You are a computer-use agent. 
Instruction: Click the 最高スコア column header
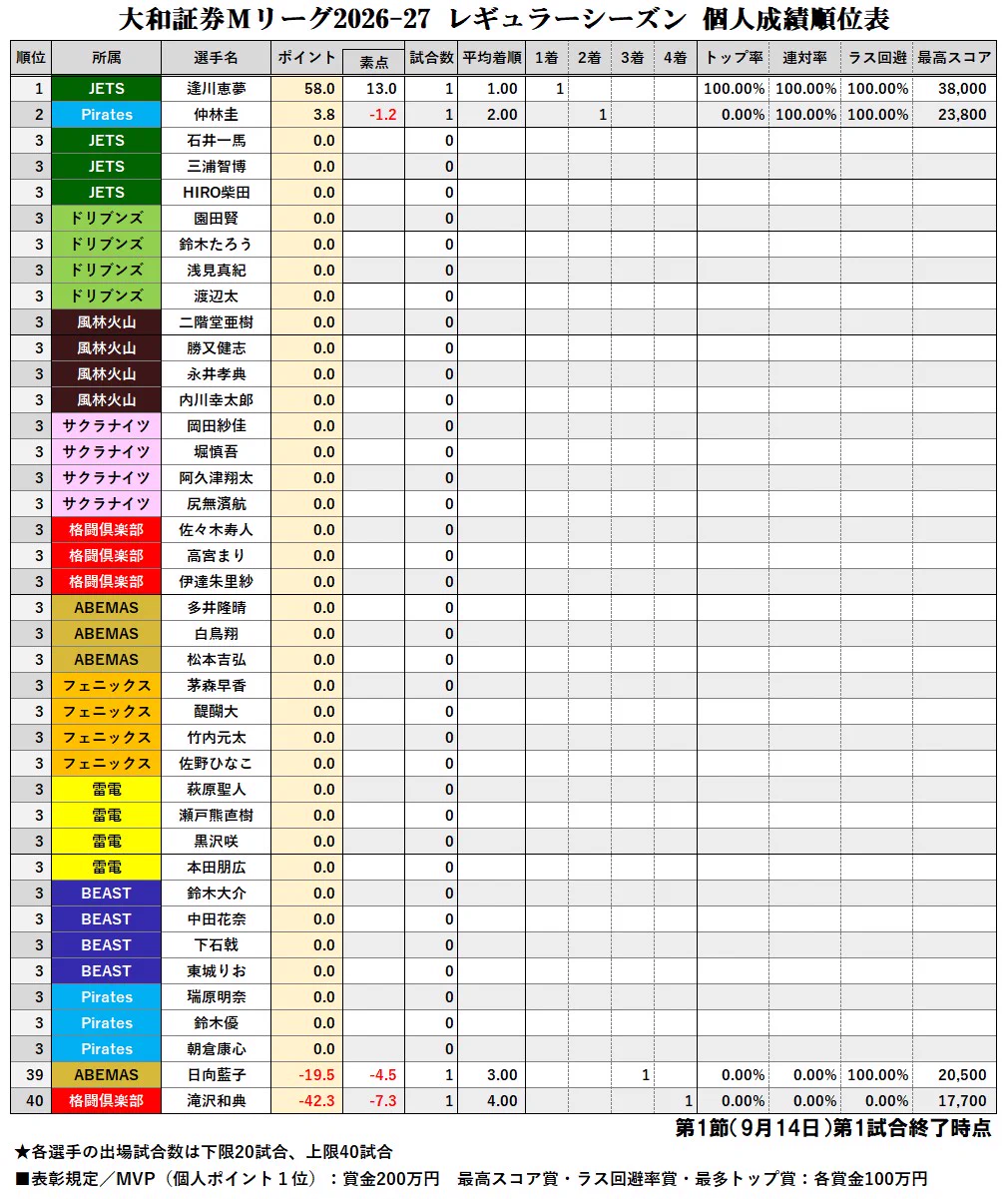click(955, 58)
